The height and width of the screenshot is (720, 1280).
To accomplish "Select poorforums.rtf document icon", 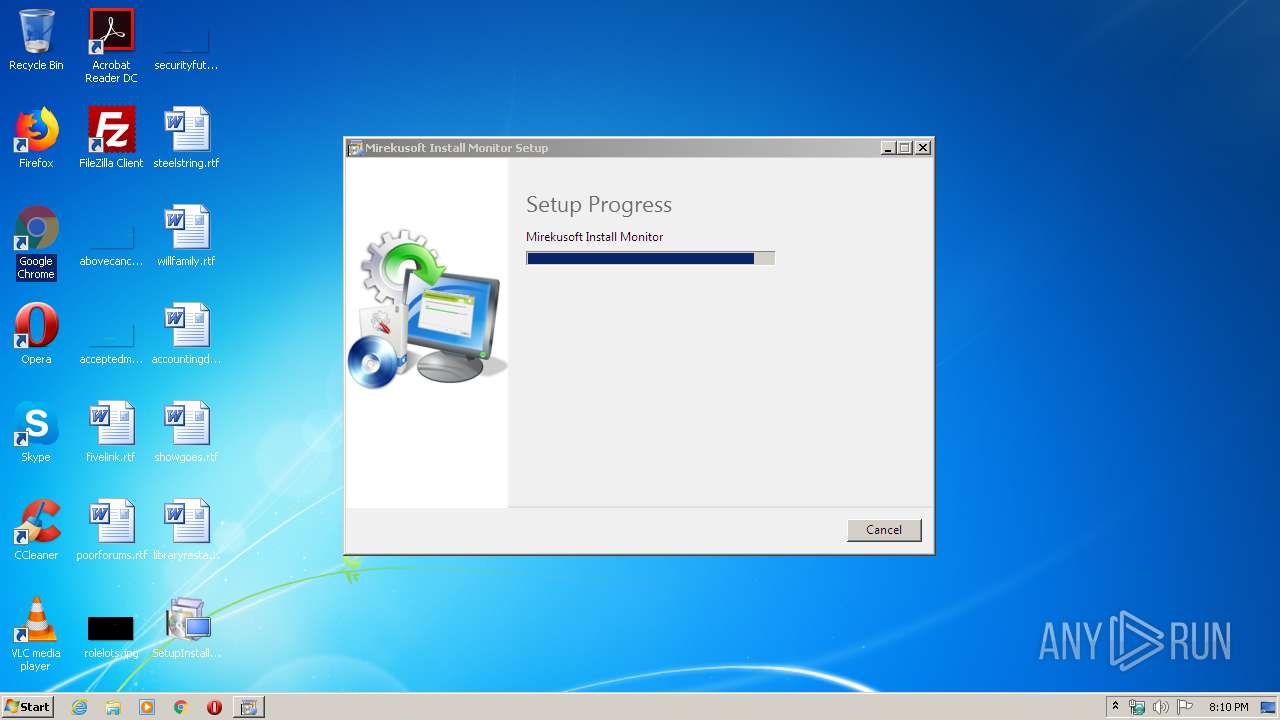I will point(111,530).
